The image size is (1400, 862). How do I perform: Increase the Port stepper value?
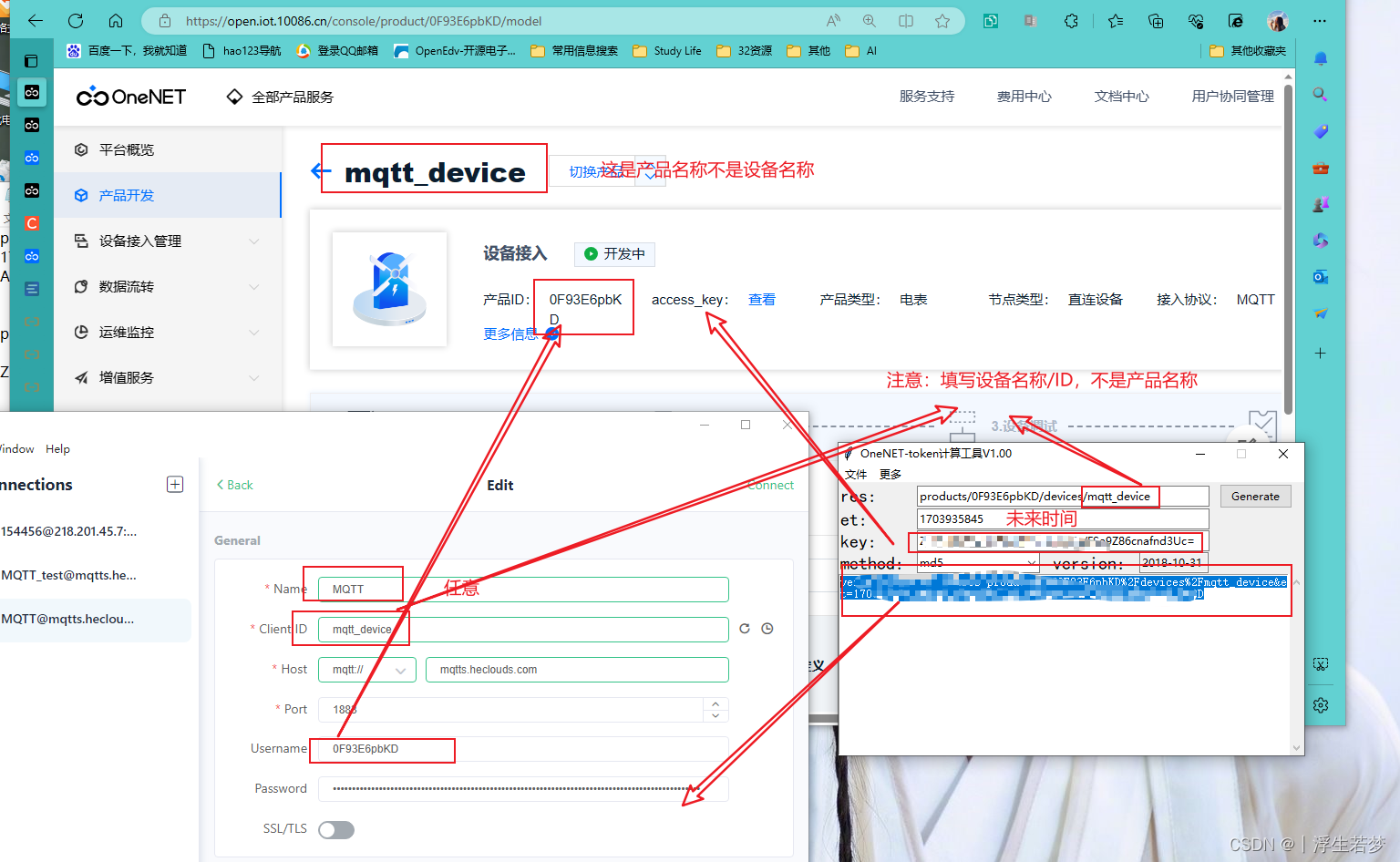715,703
